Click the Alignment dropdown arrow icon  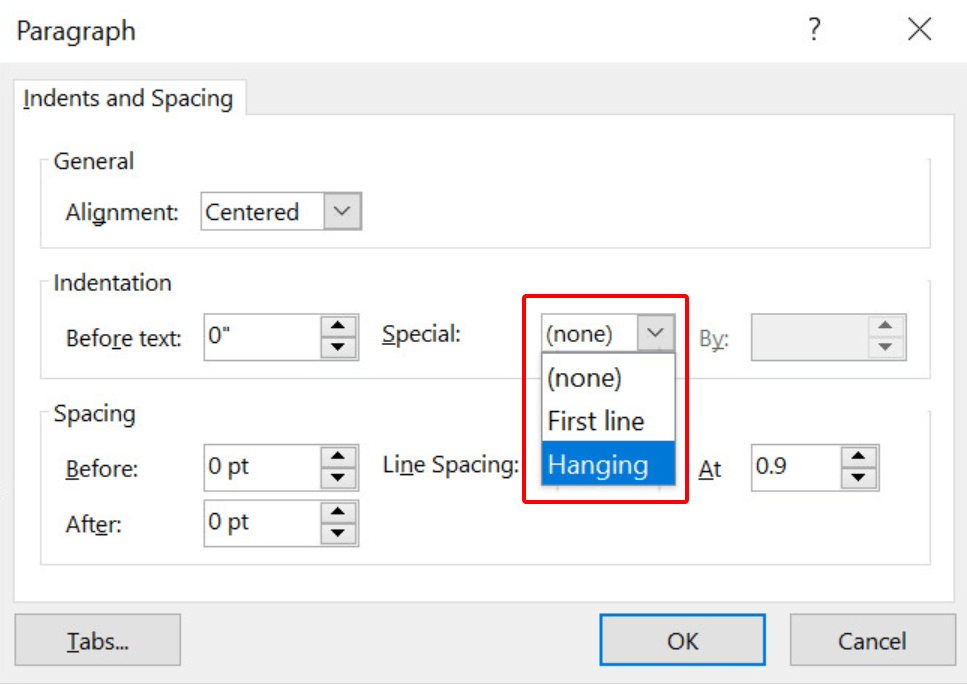[342, 211]
